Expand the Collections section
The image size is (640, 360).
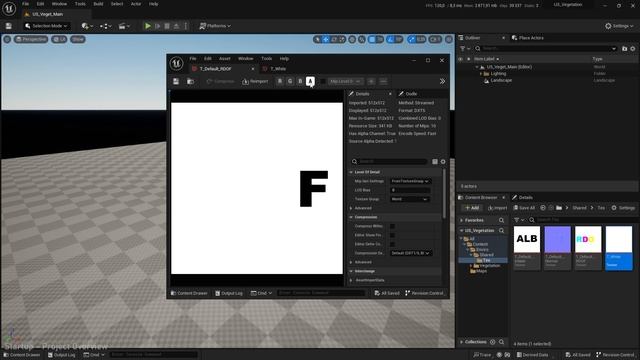(x=462, y=342)
